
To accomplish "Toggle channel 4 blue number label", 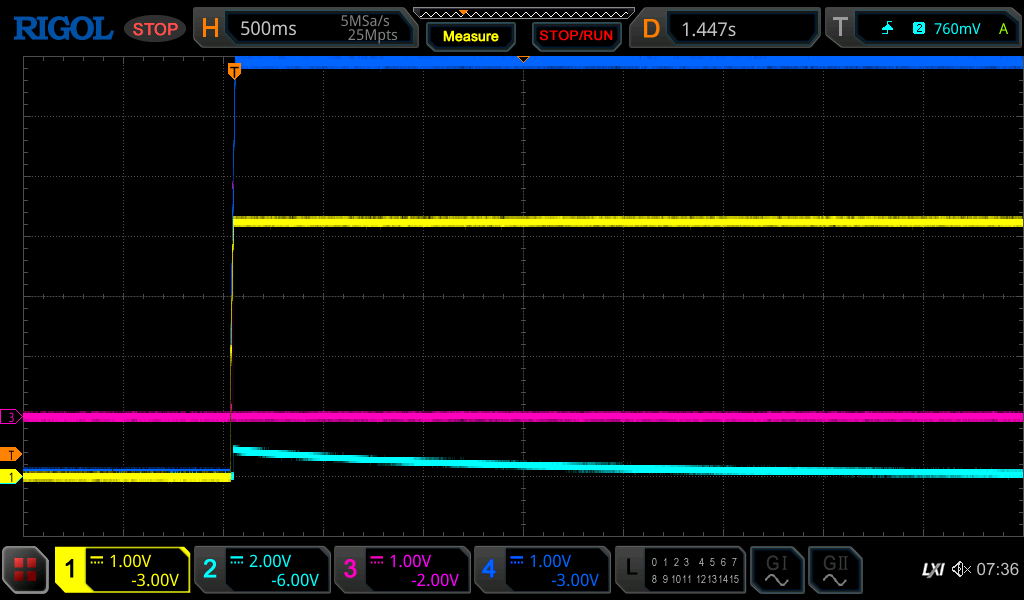I will pos(489,569).
